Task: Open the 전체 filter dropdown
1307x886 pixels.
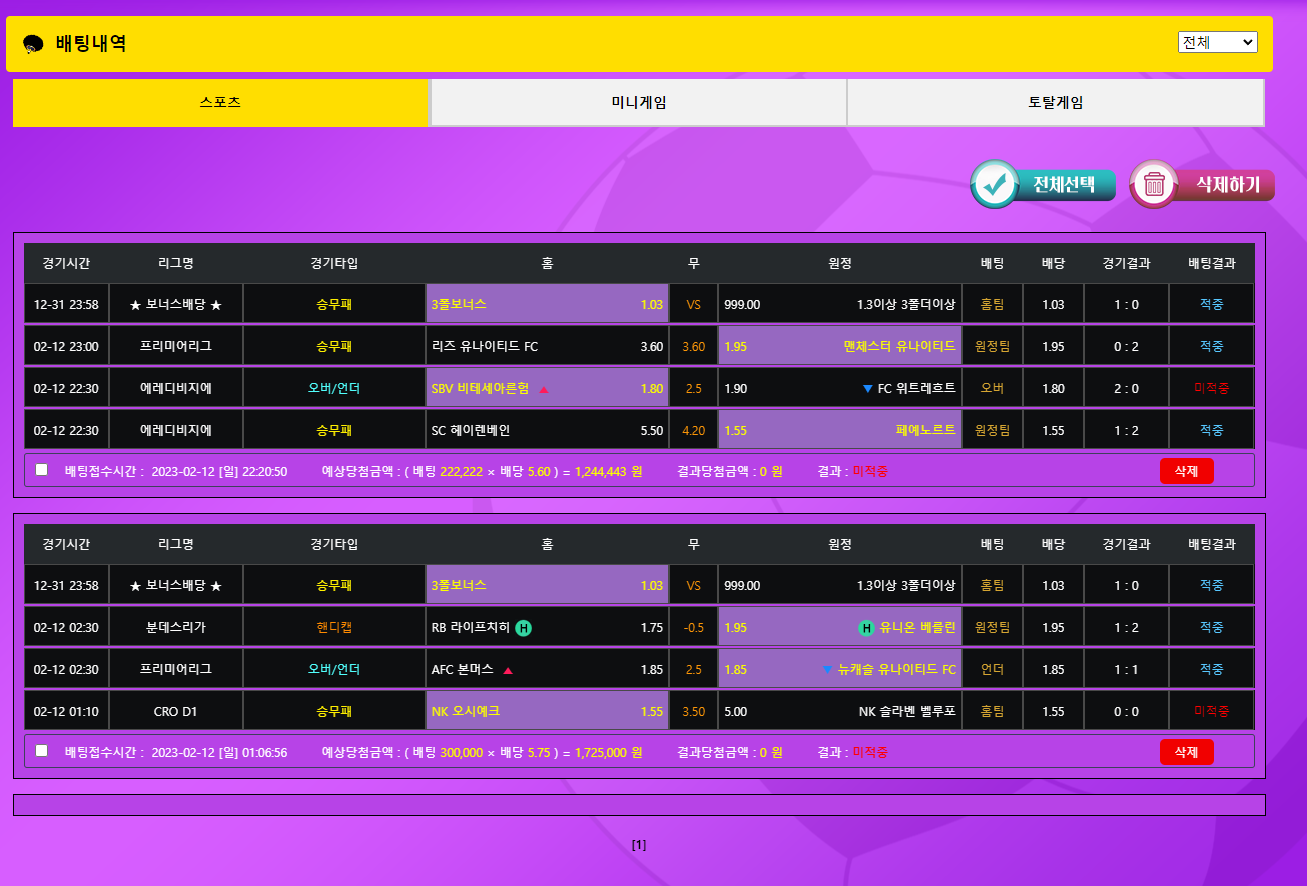Action: pos(1217,42)
